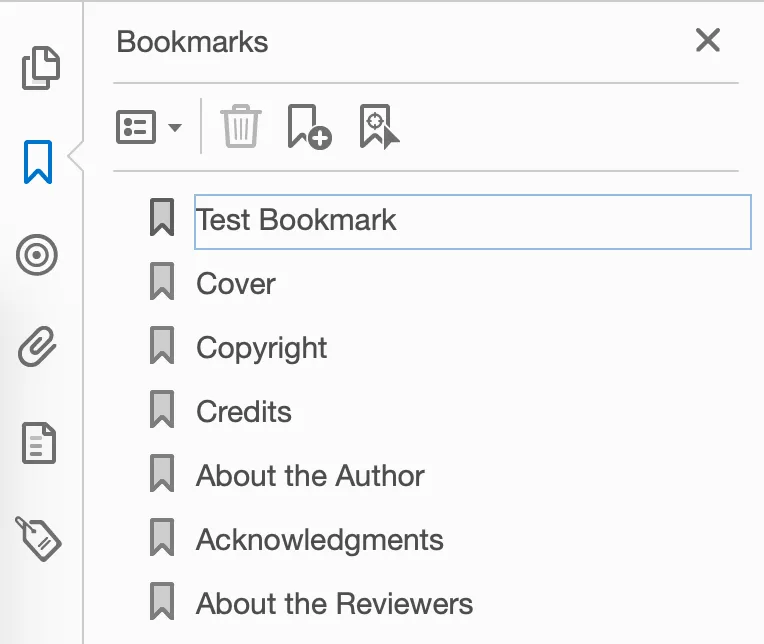Expand options dropdown arrow next to list icon
Image resolution: width=764 pixels, height=644 pixels.
pos(175,128)
